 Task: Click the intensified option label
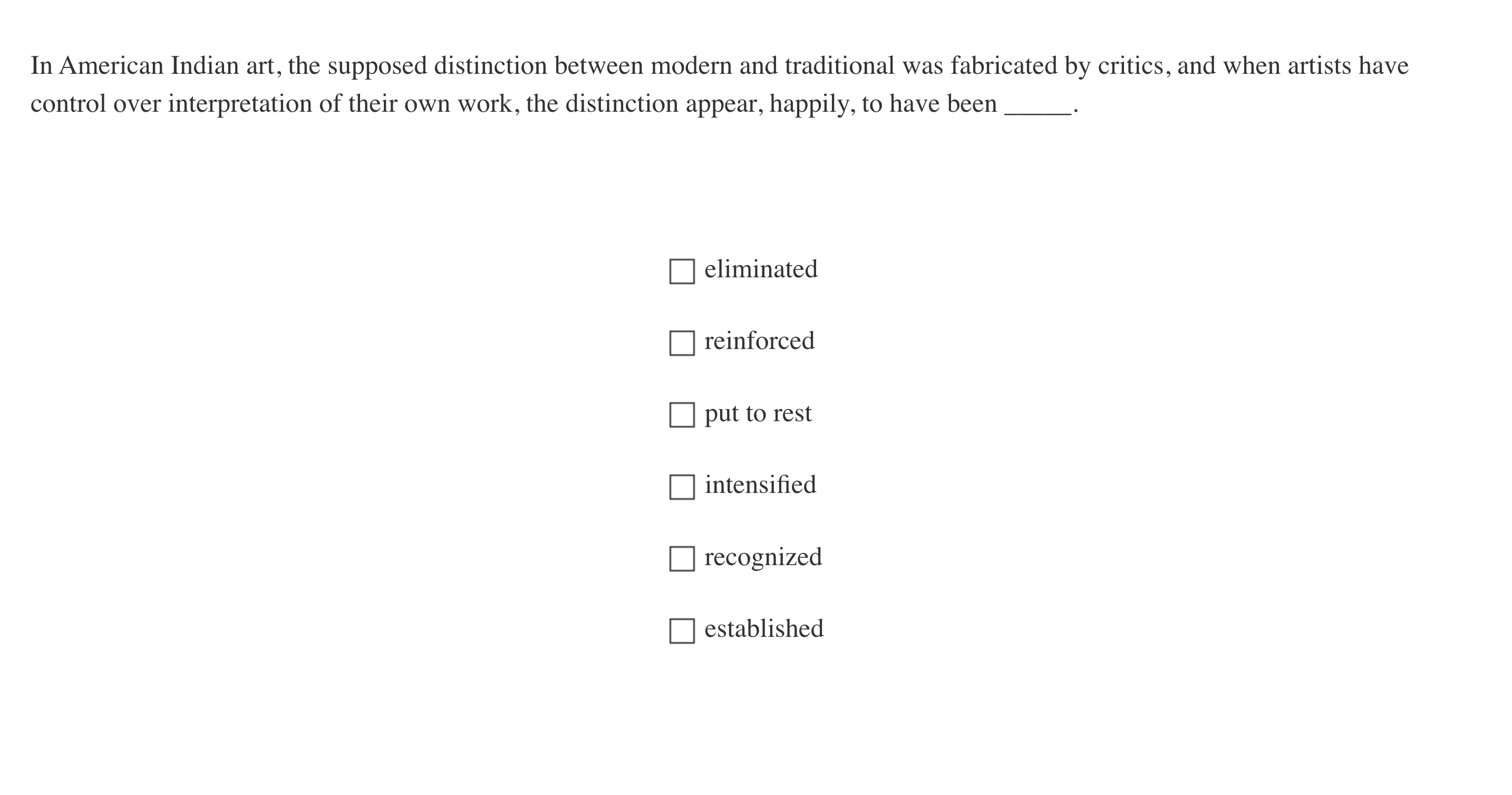(760, 485)
